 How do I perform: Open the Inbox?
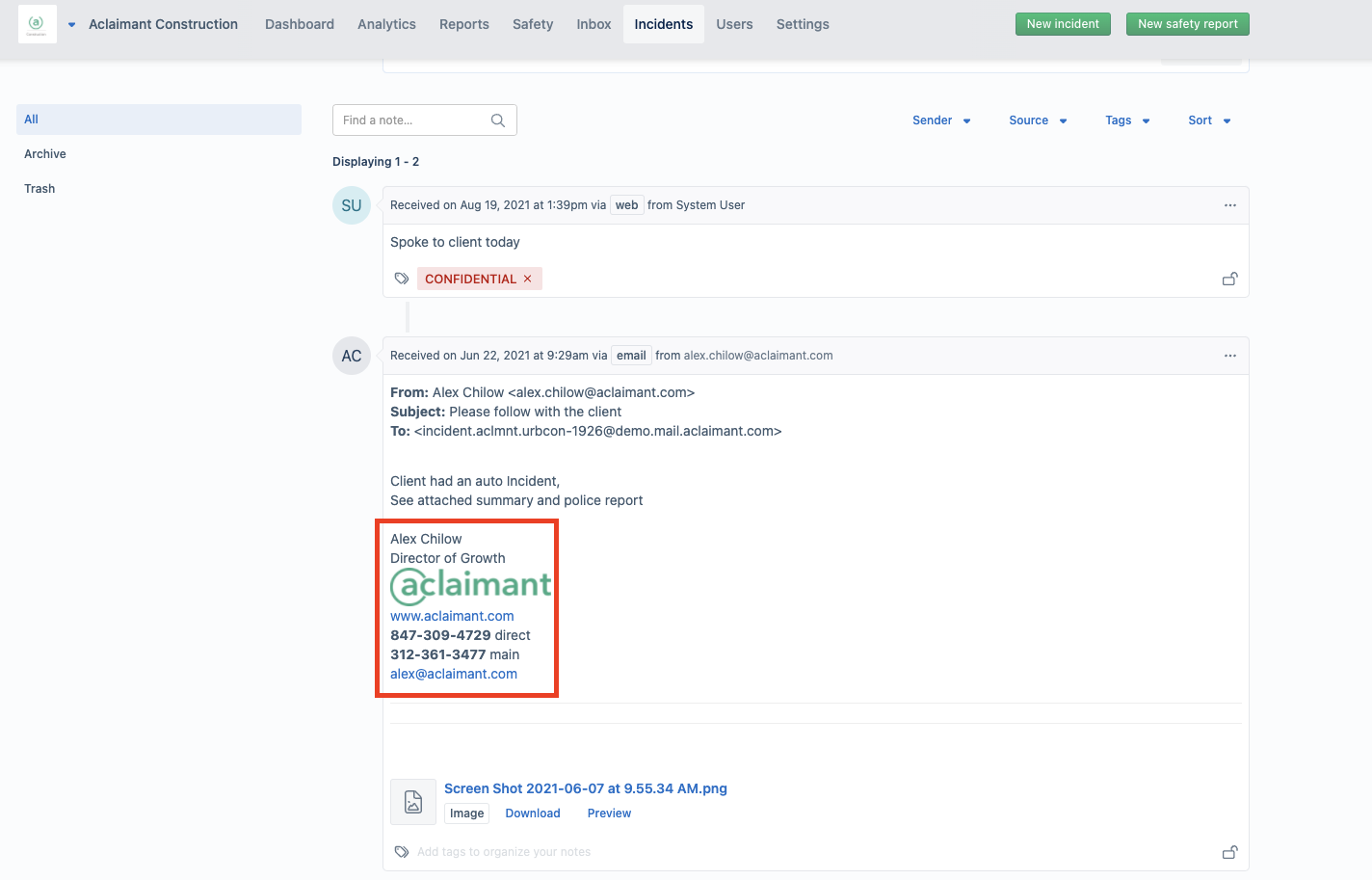point(594,24)
